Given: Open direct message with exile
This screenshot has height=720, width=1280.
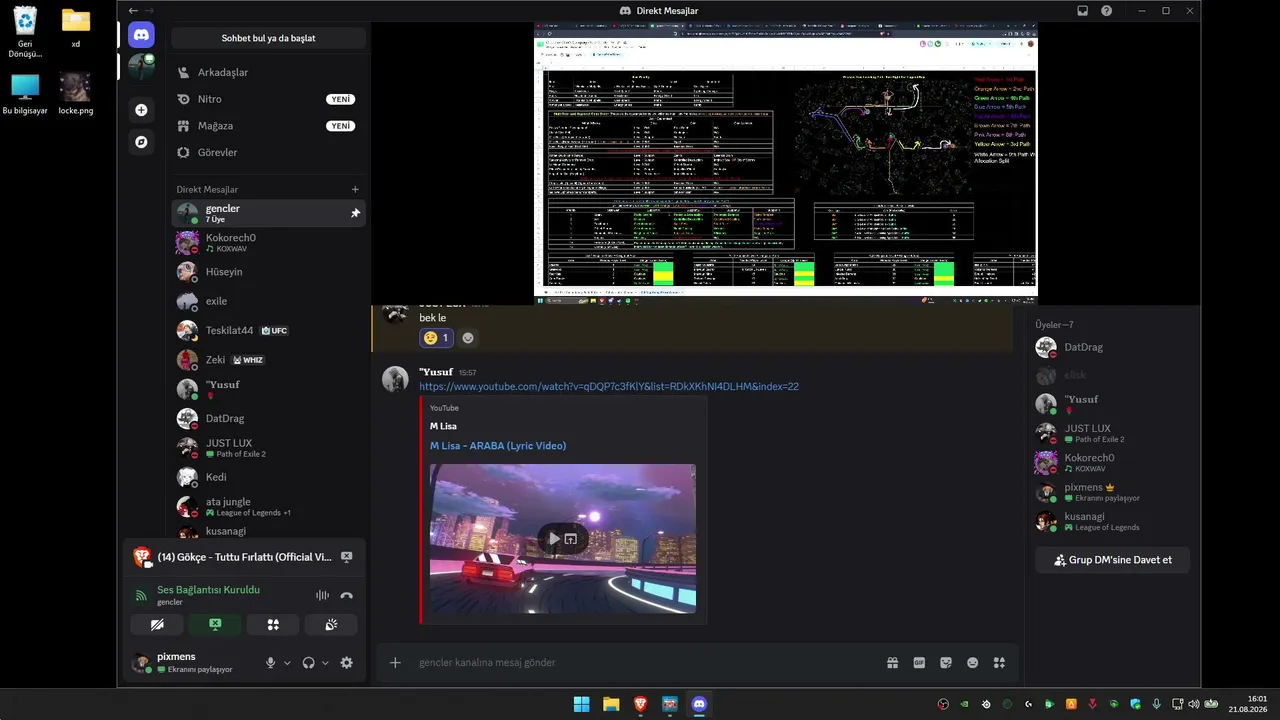Looking at the screenshot, I should click(x=268, y=301).
